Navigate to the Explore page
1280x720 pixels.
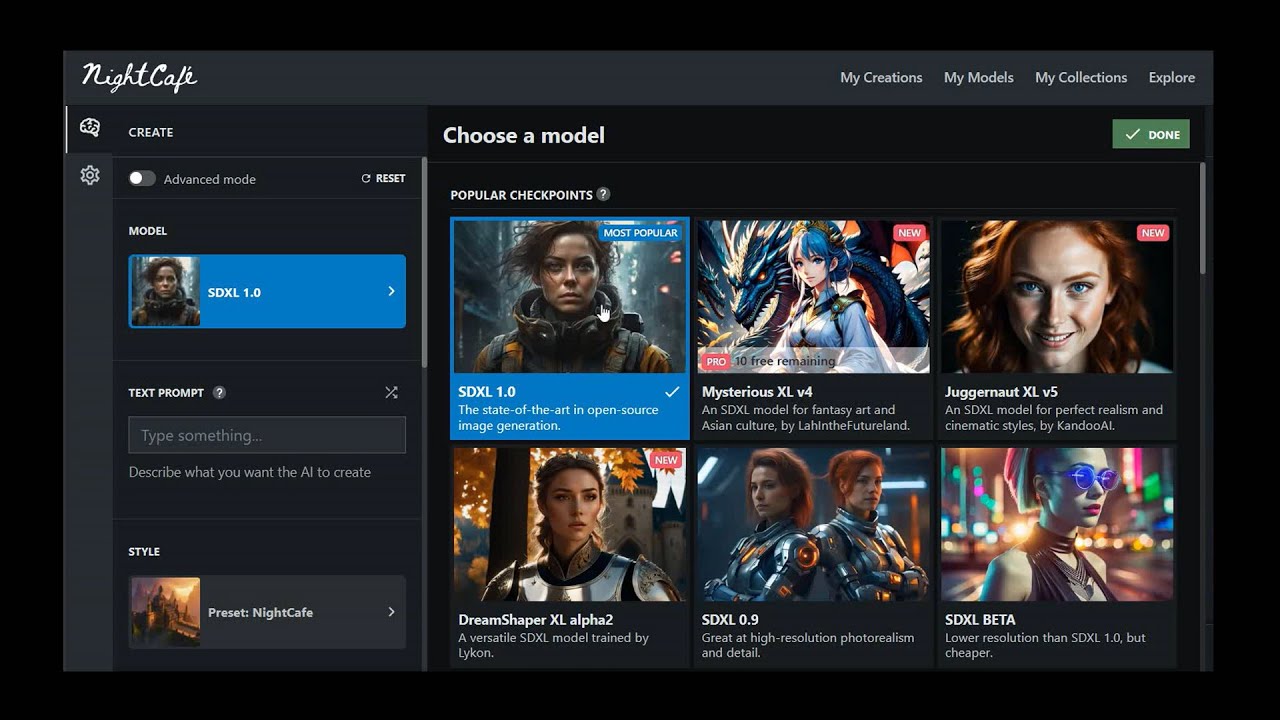[1172, 77]
